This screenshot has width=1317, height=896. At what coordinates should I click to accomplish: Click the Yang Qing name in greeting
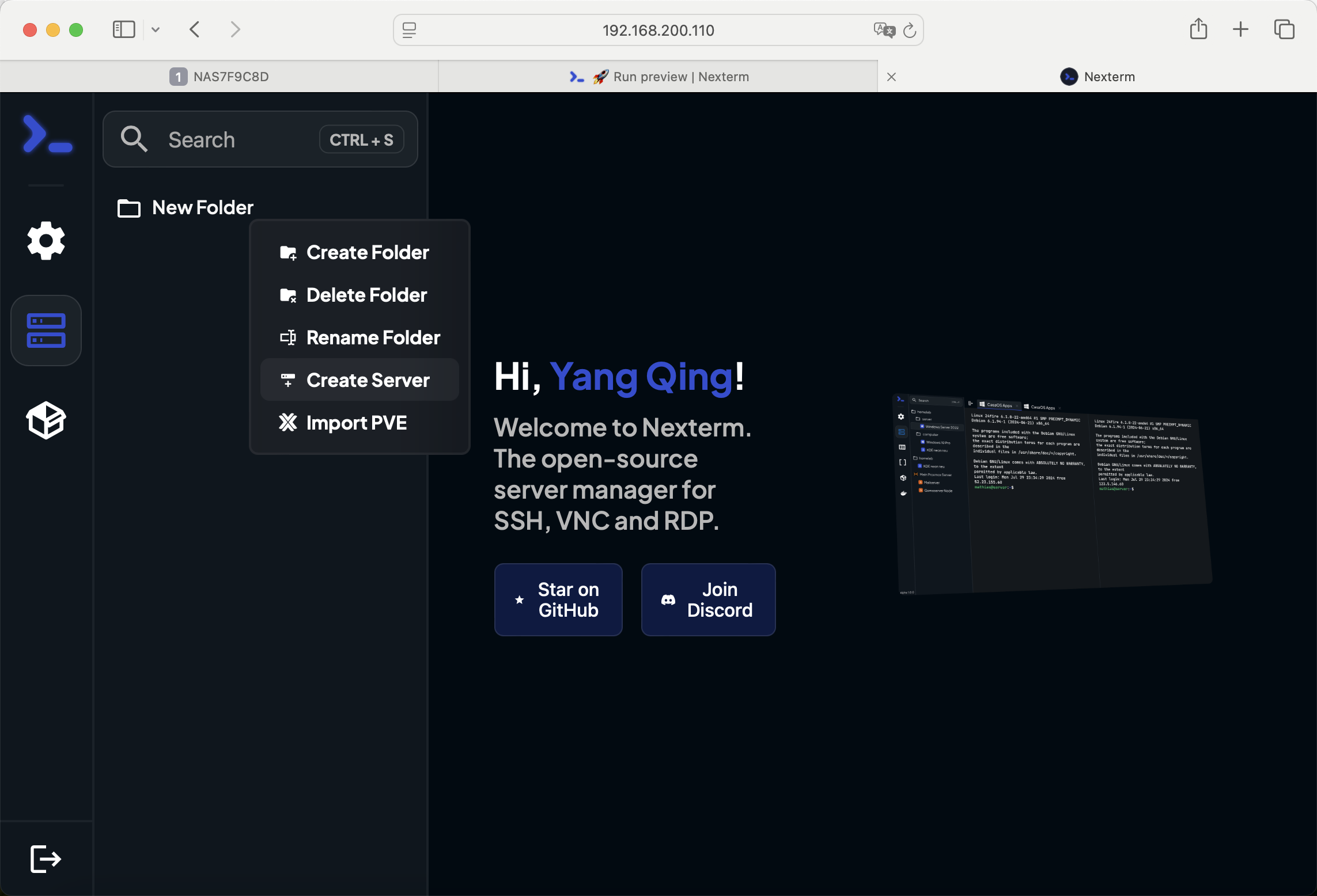[x=641, y=377]
